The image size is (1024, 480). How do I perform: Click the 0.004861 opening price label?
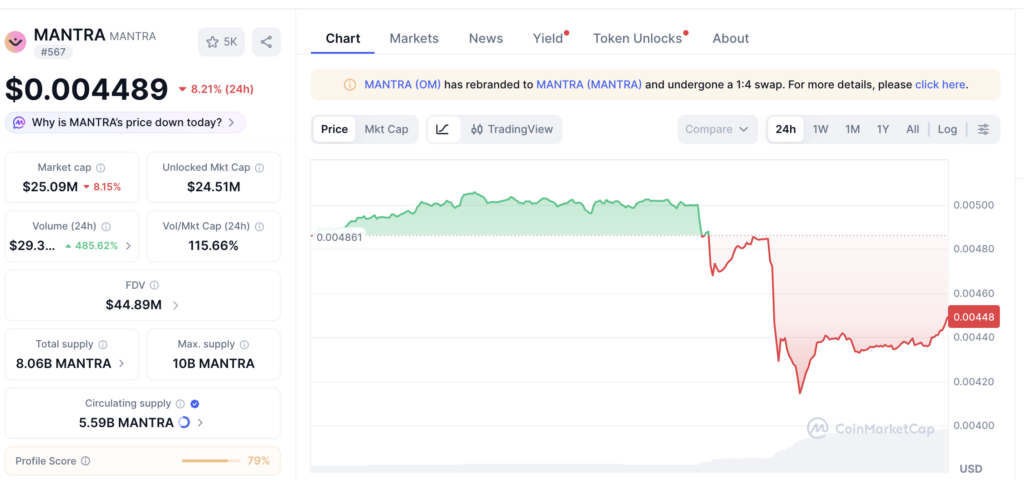coord(339,237)
